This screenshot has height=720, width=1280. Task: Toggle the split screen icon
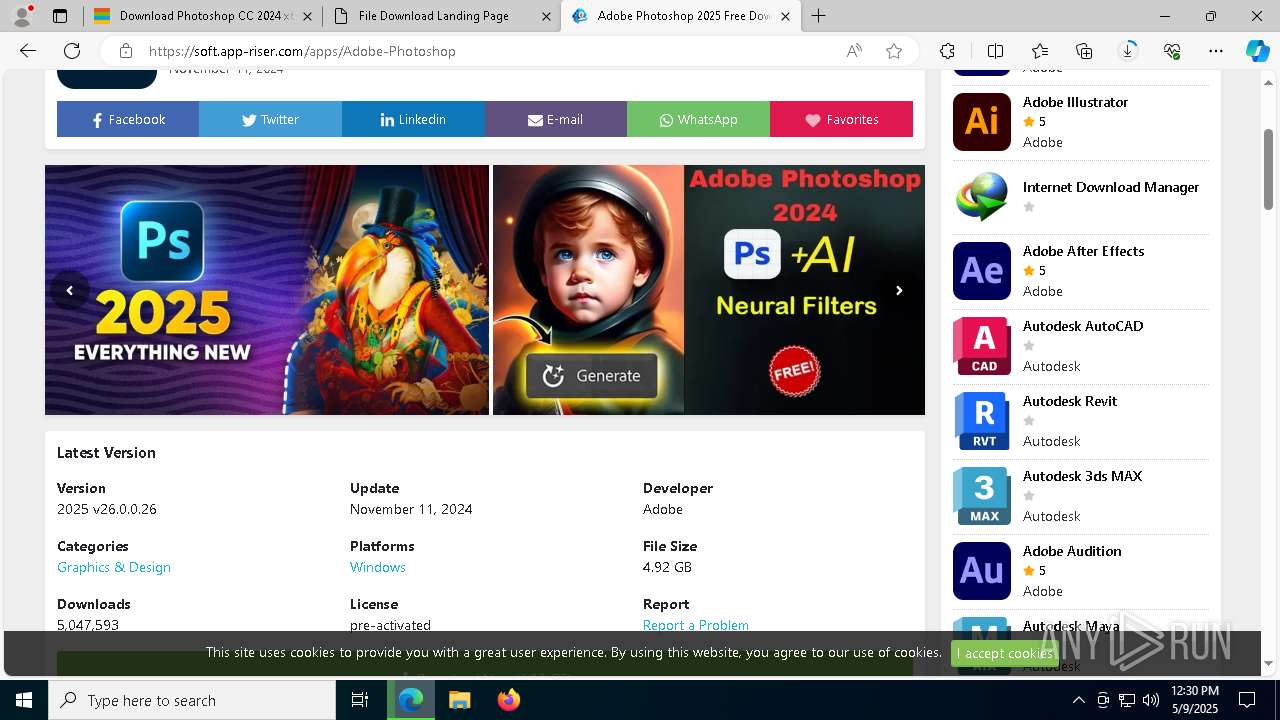pyautogui.click(x=995, y=51)
